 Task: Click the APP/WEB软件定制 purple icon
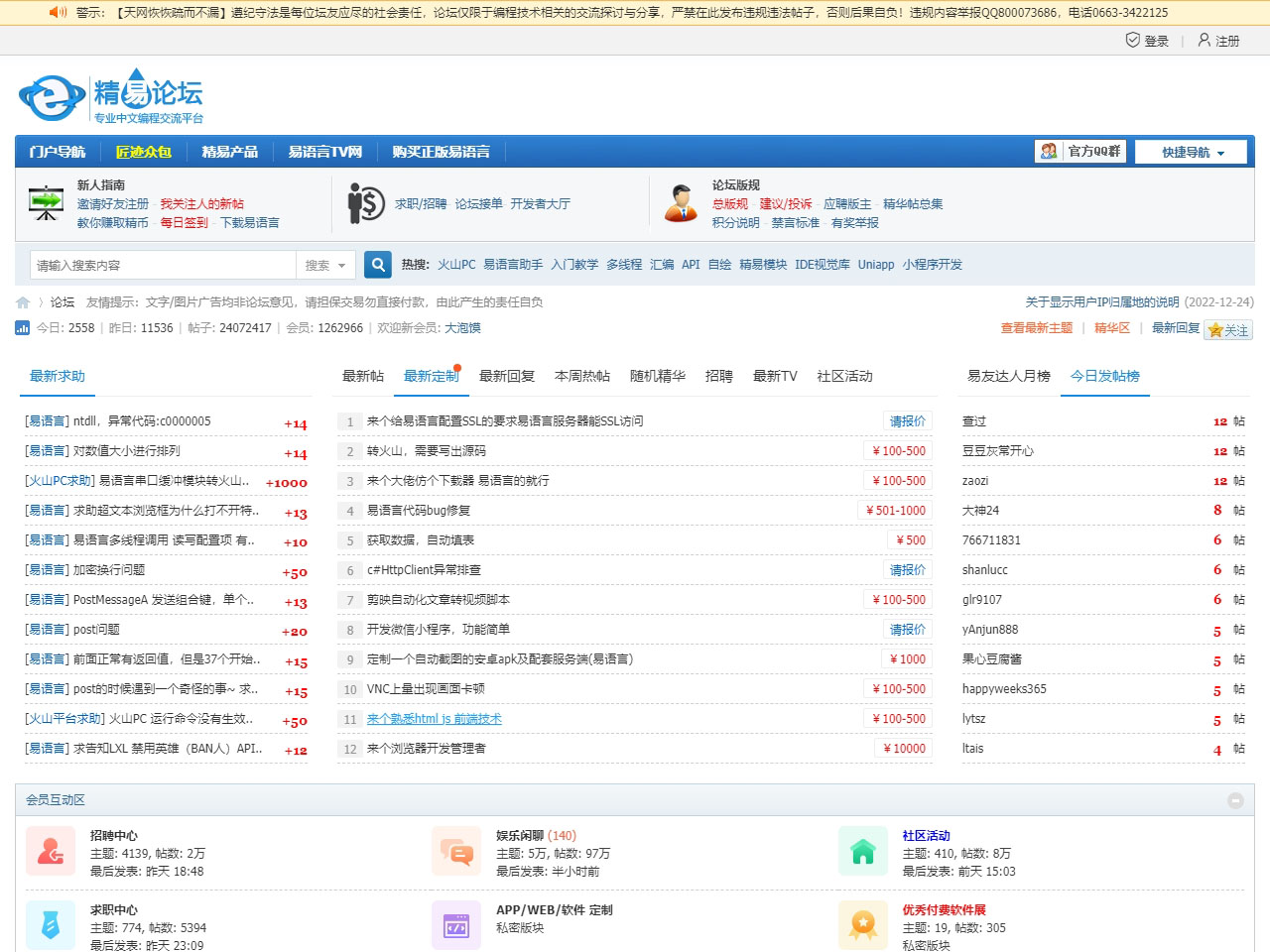point(456,924)
